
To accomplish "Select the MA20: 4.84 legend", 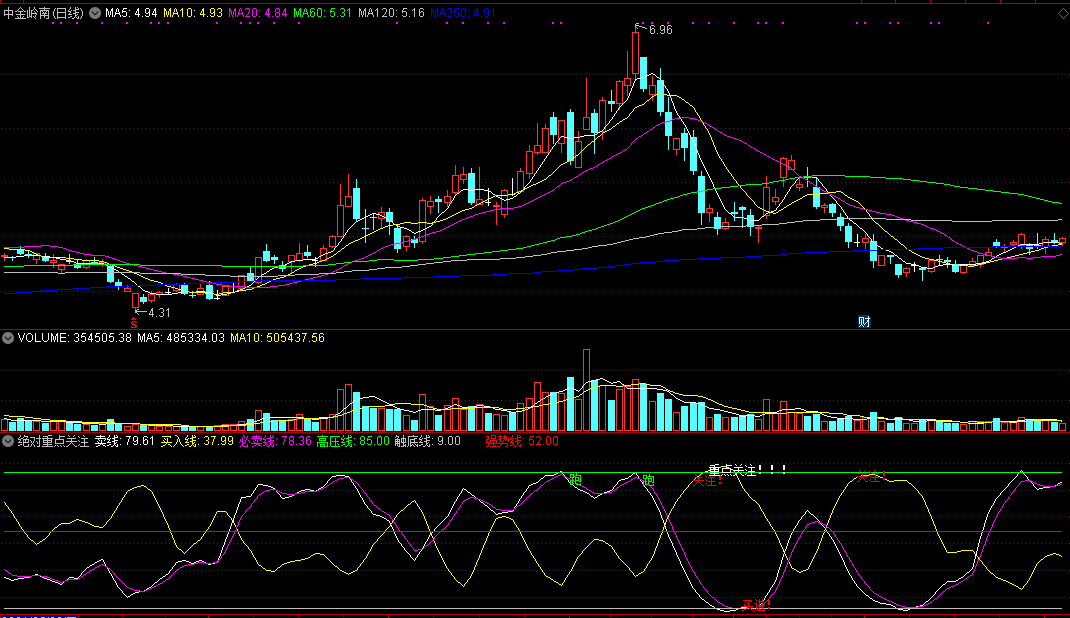I will tap(257, 13).
